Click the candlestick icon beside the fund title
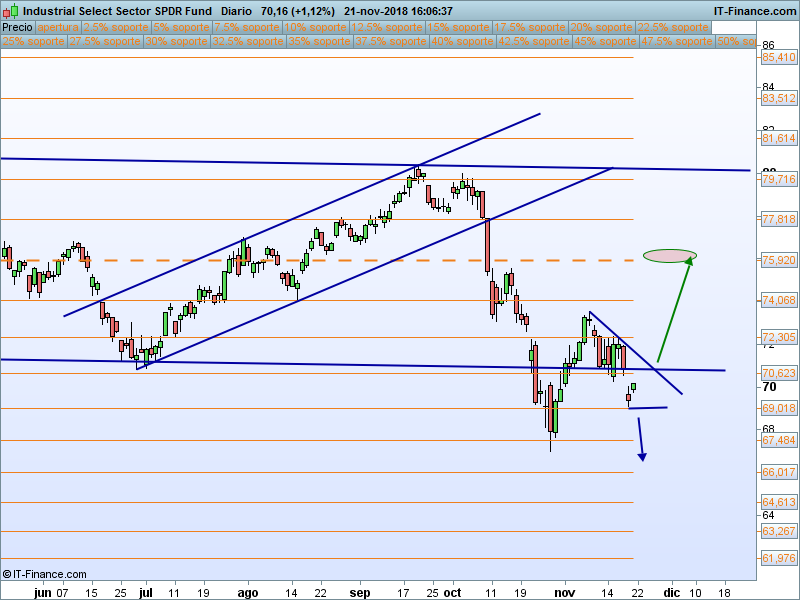800x600 pixels. (x=10, y=11)
